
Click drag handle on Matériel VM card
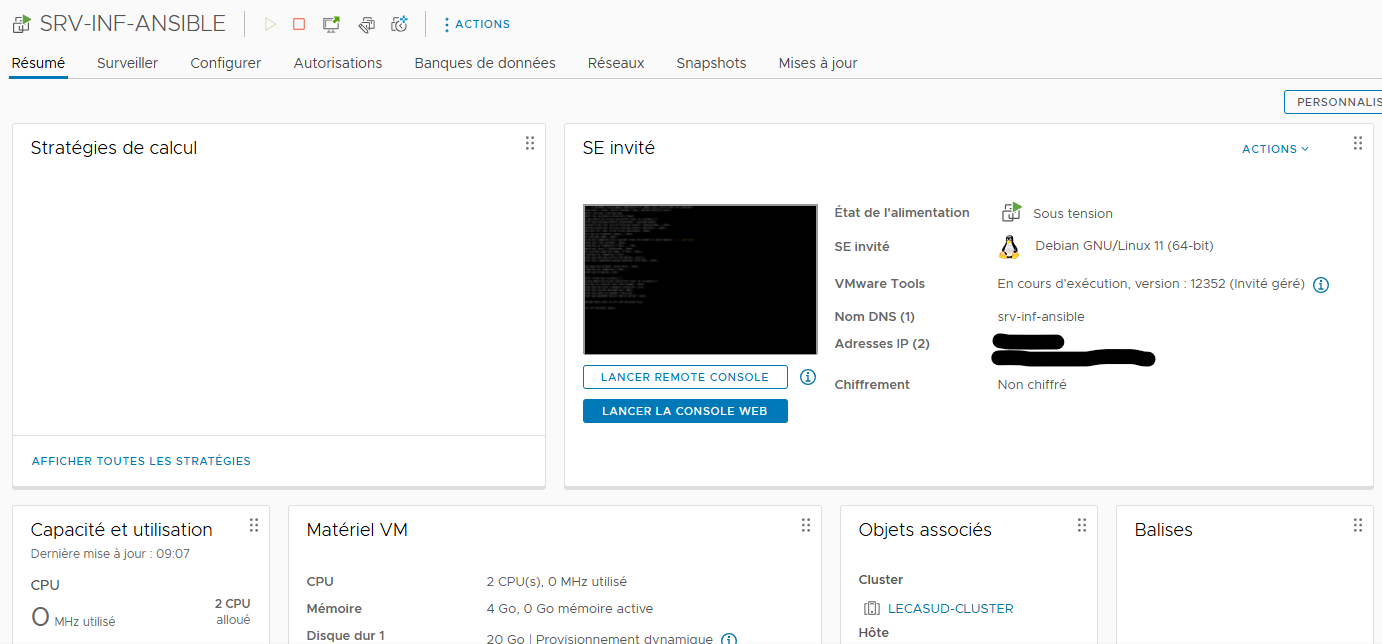click(806, 525)
